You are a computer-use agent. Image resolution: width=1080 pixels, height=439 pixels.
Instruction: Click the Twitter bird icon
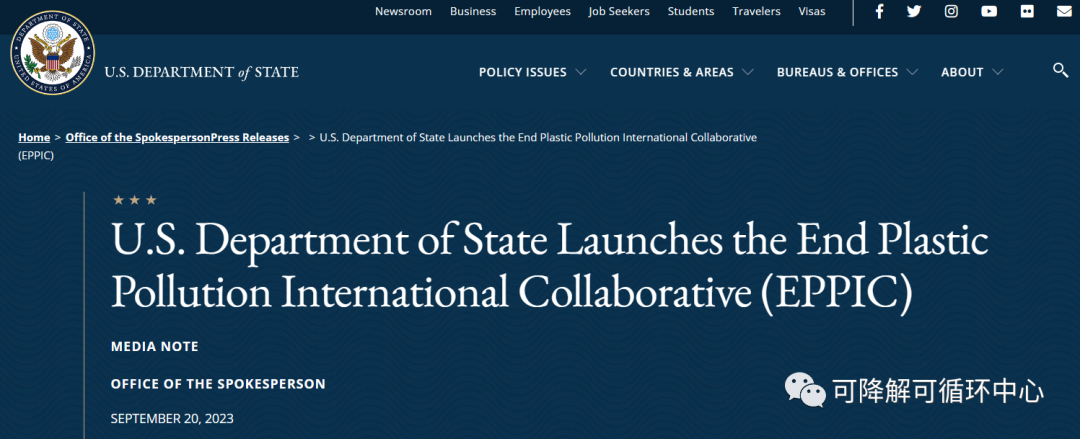click(x=914, y=12)
